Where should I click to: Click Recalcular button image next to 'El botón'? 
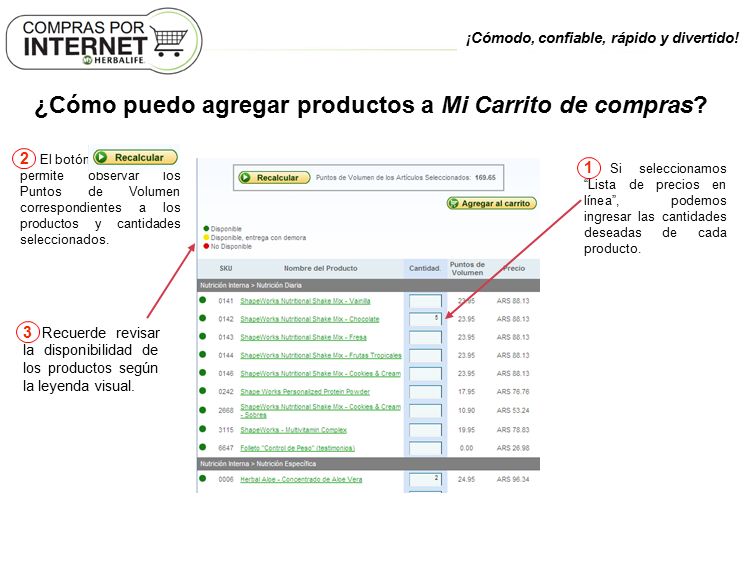pos(135,157)
